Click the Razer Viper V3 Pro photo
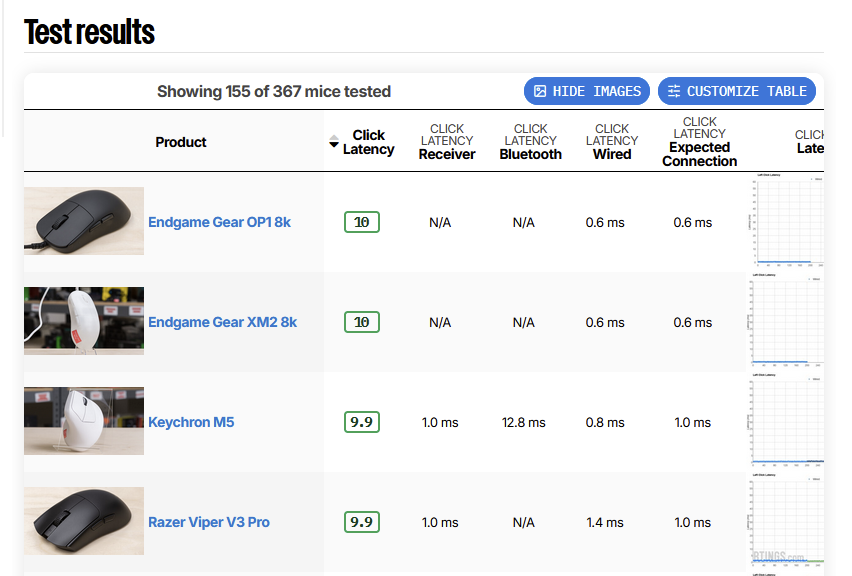 pyautogui.click(x=84, y=521)
